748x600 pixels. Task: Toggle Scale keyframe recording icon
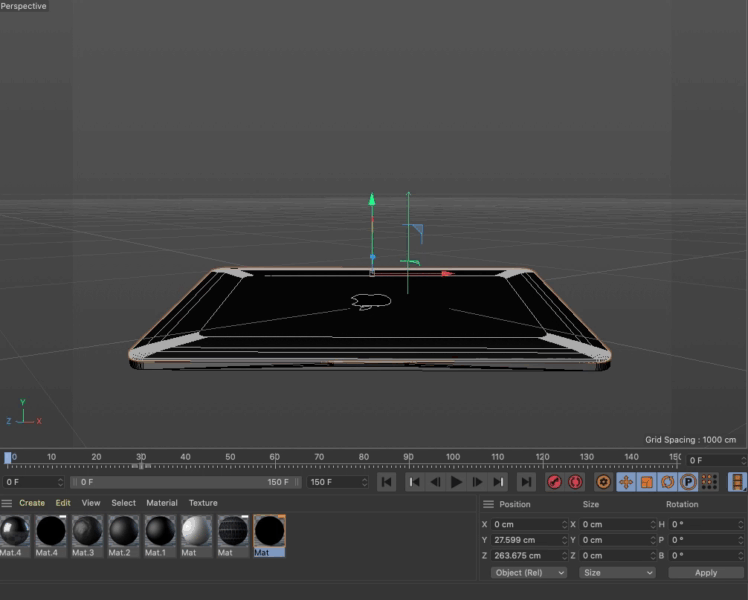[647, 482]
